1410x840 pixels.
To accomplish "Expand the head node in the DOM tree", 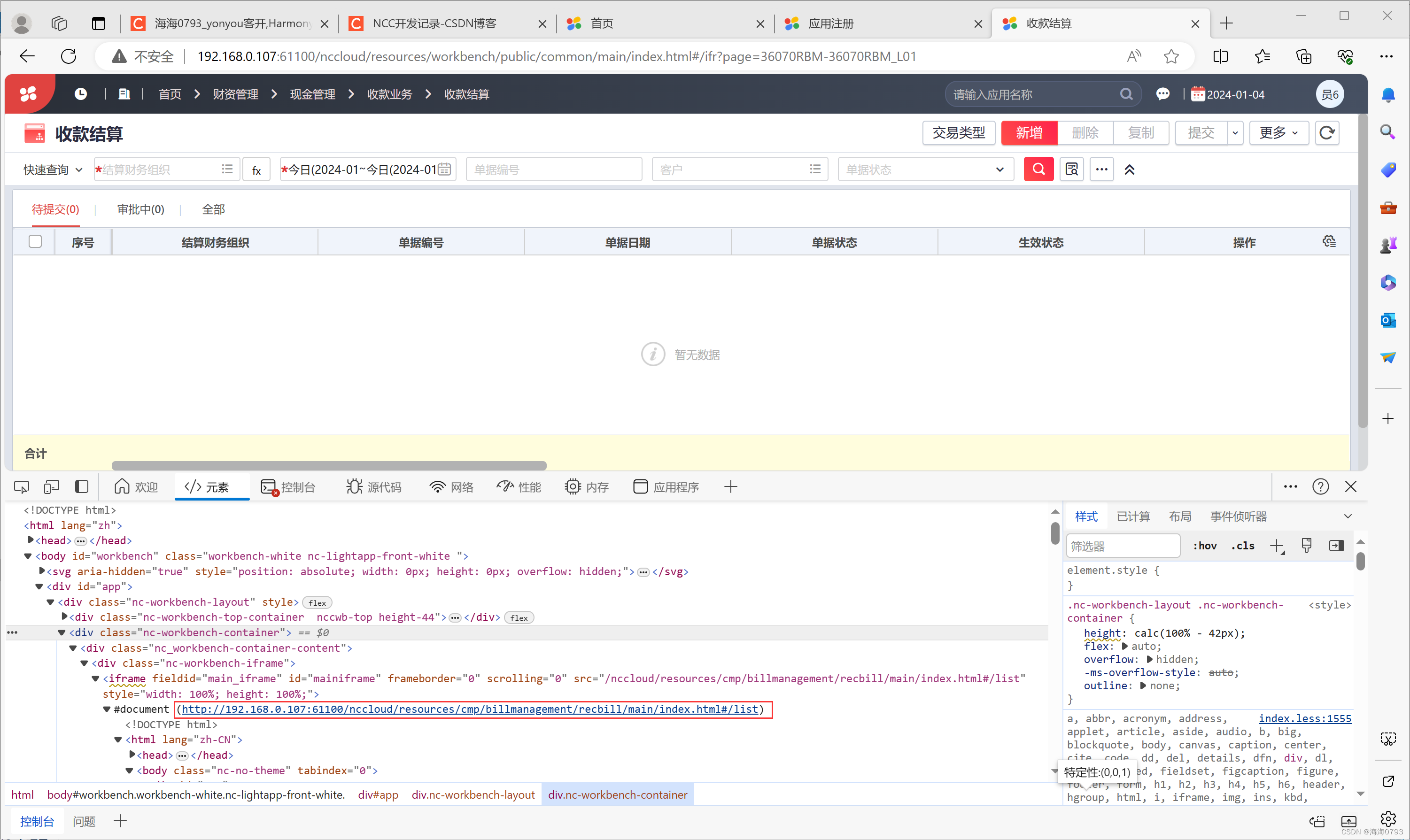I will pos(31,540).
